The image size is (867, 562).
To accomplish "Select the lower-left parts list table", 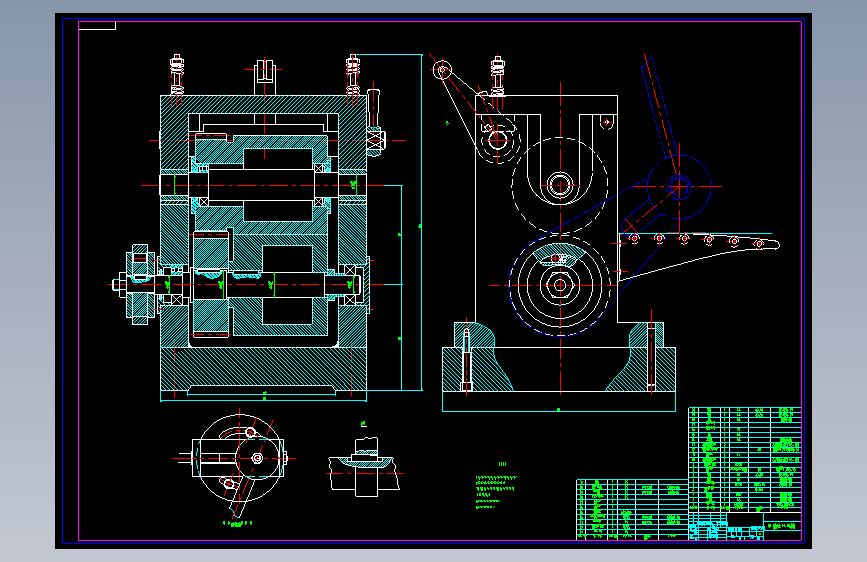I will (632, 509).
